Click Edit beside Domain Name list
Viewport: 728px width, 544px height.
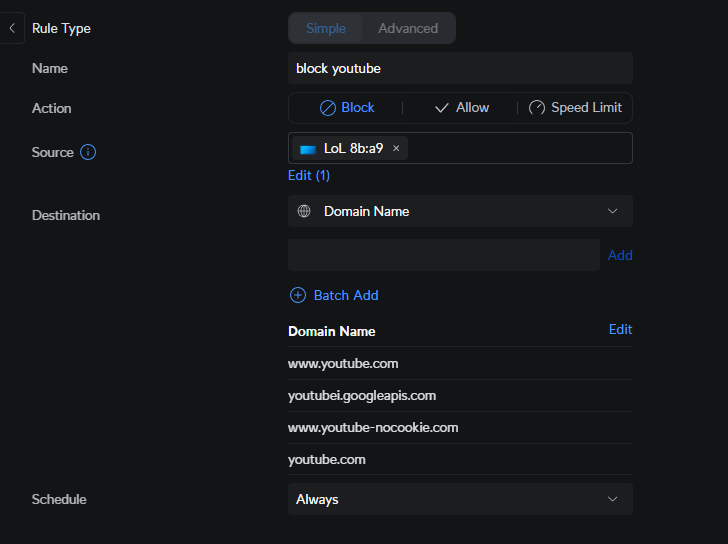point(620,329)
